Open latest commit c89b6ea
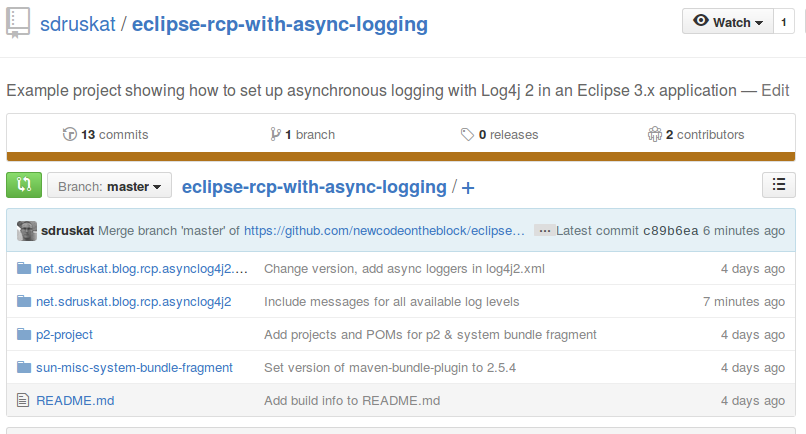 [670, 231]
